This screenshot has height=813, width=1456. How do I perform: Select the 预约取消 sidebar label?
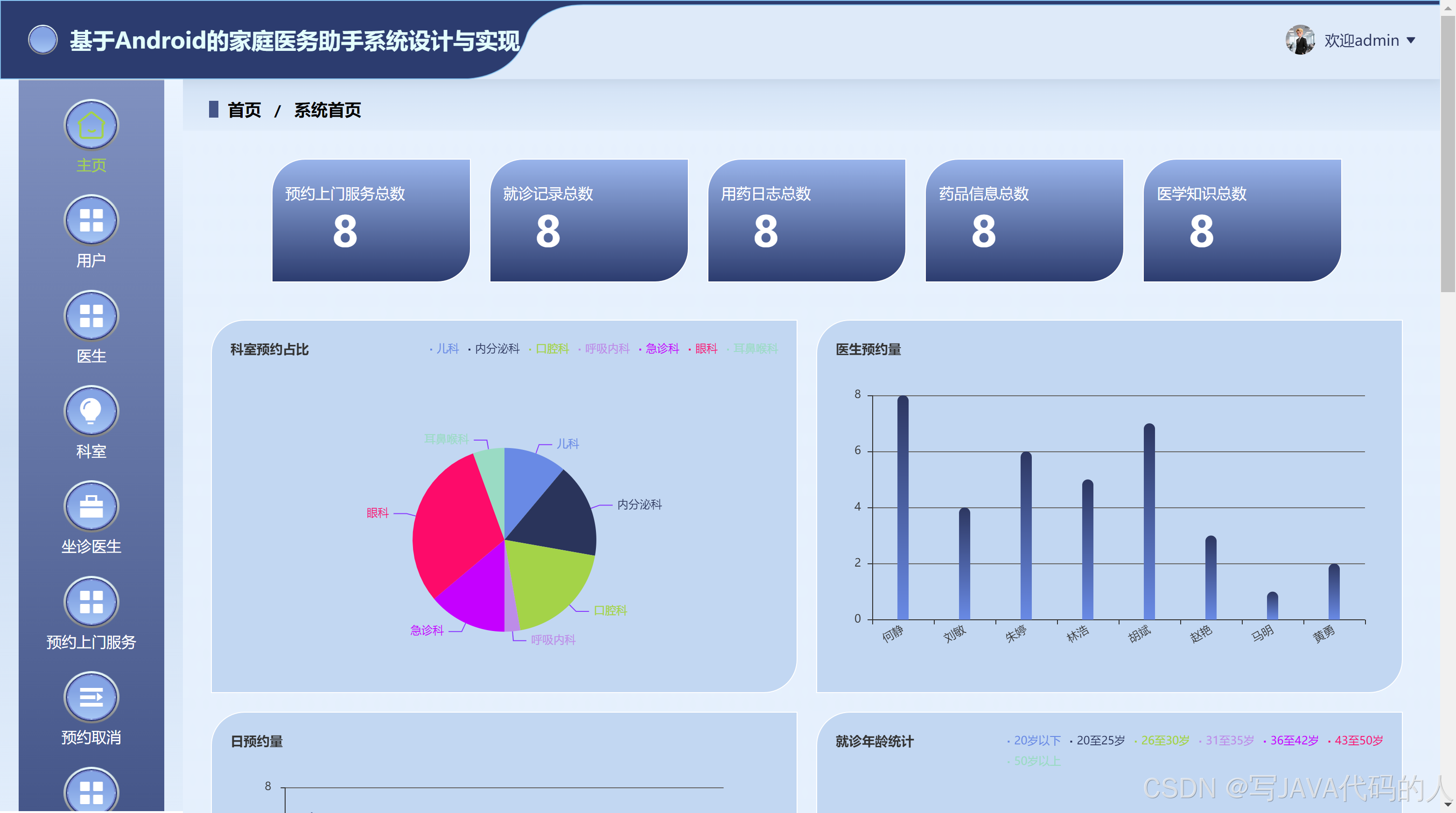coord(91,738)
